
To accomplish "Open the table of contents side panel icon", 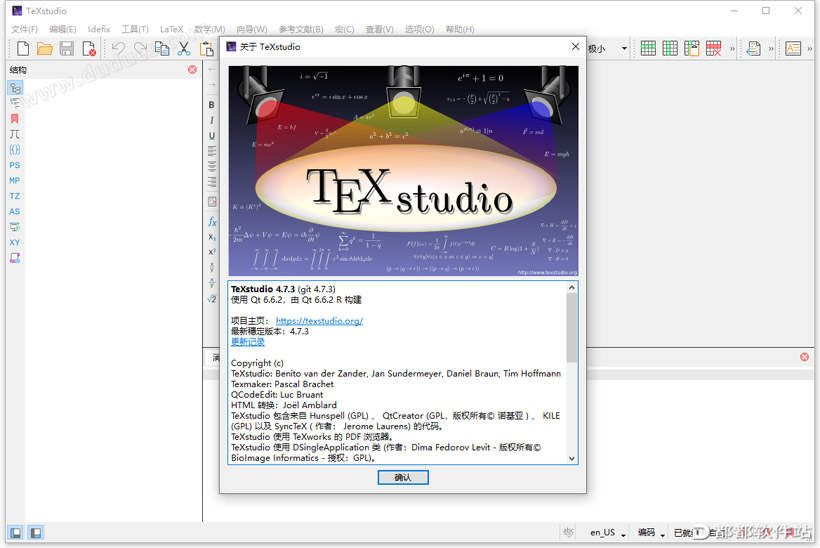I will tap(15, 103).
